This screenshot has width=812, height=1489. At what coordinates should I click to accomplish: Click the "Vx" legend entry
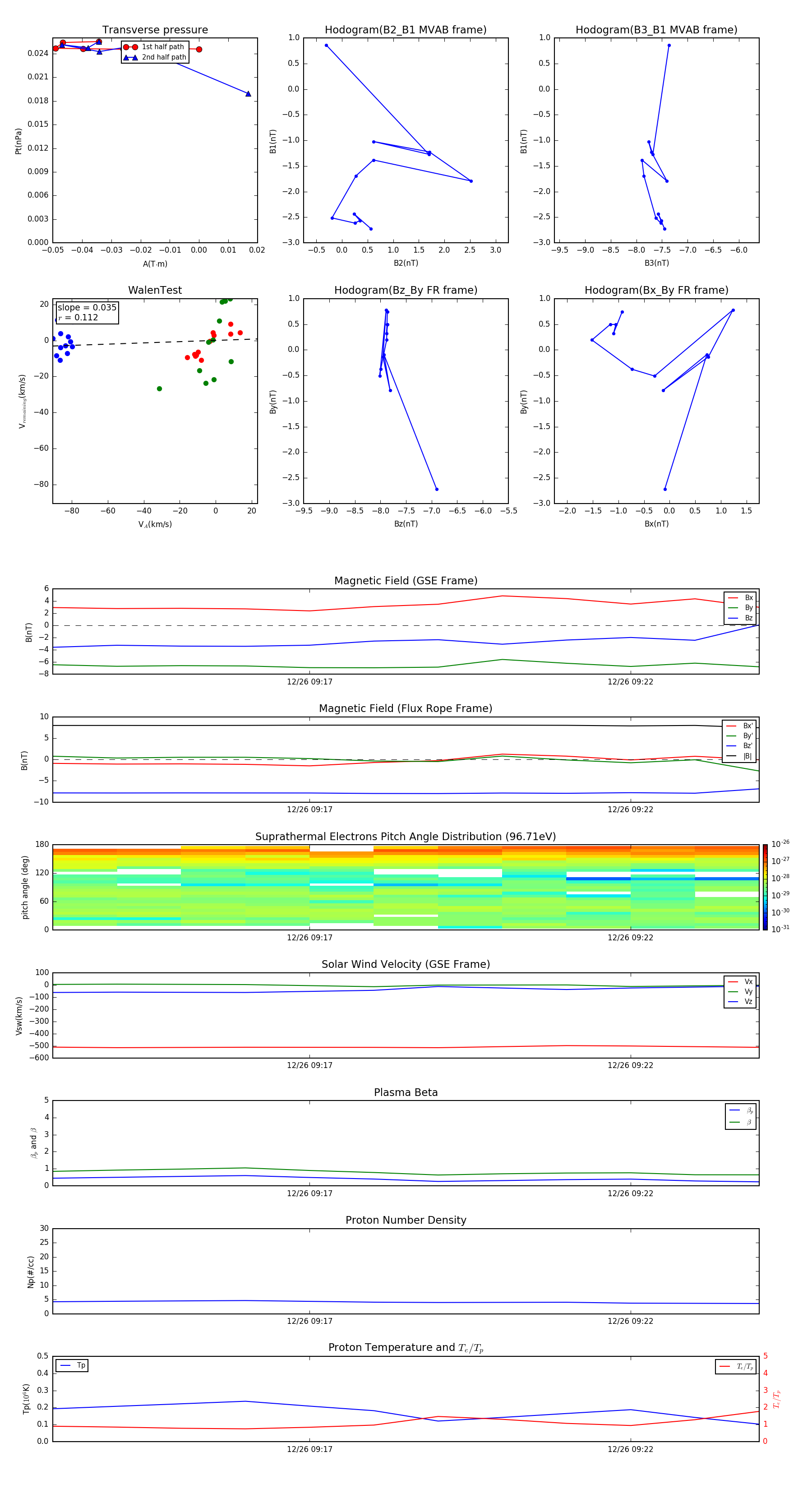click(x=740, y=982)
